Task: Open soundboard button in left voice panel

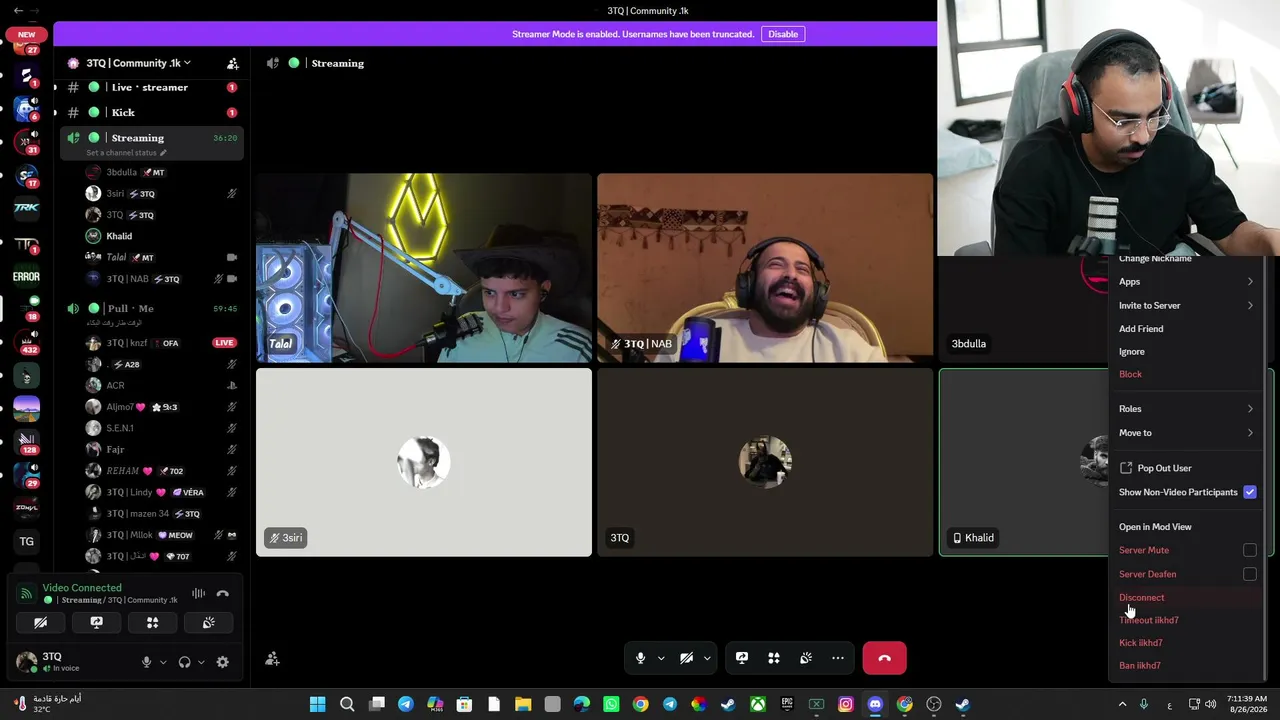Action: click(x=209, y=623)
